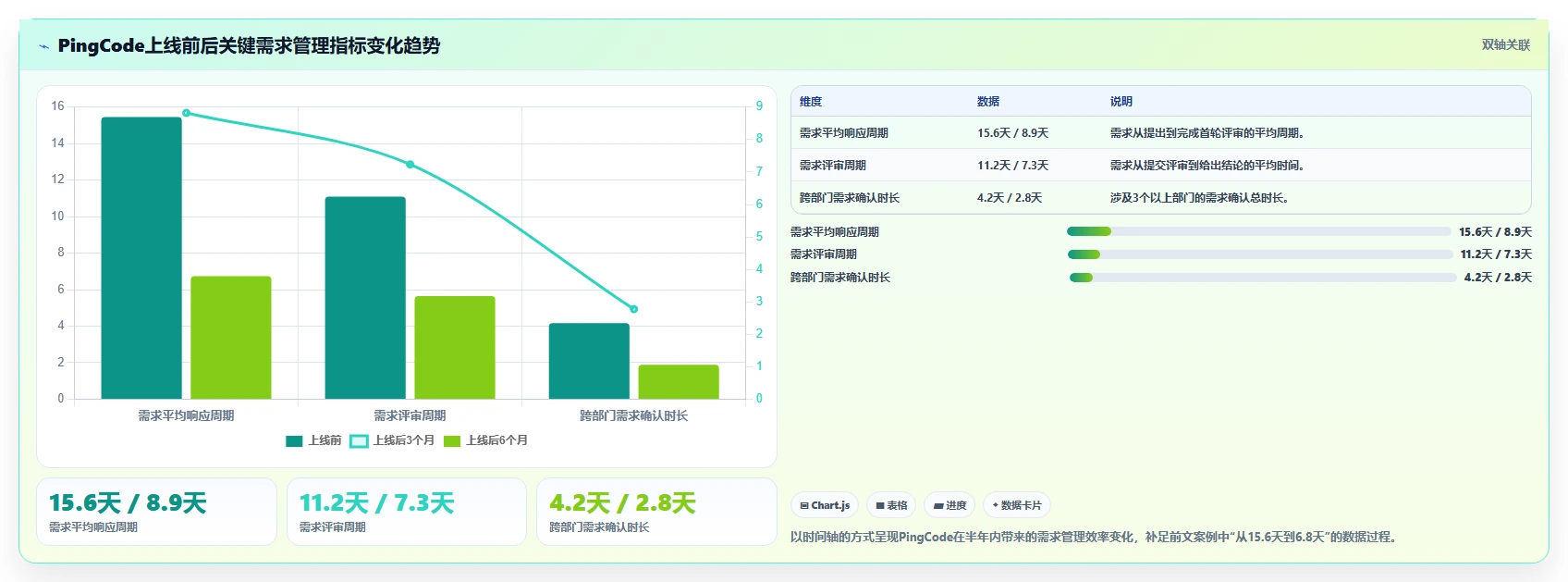Click table value 4.2天 / 2.8天
This screenshot has height=582, width=1568.
pyautogui.click(x=1010, y=198)
